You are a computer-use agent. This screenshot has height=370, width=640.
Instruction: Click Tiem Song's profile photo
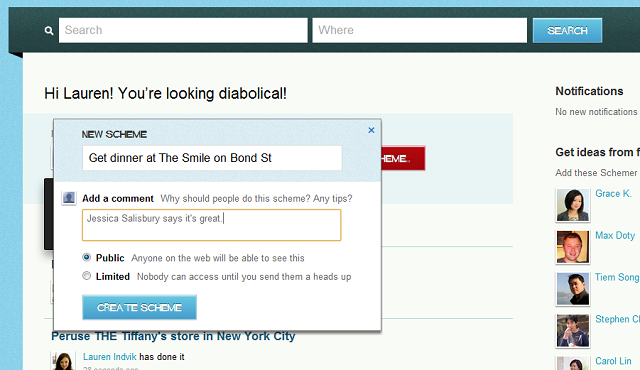coord(573,289)
